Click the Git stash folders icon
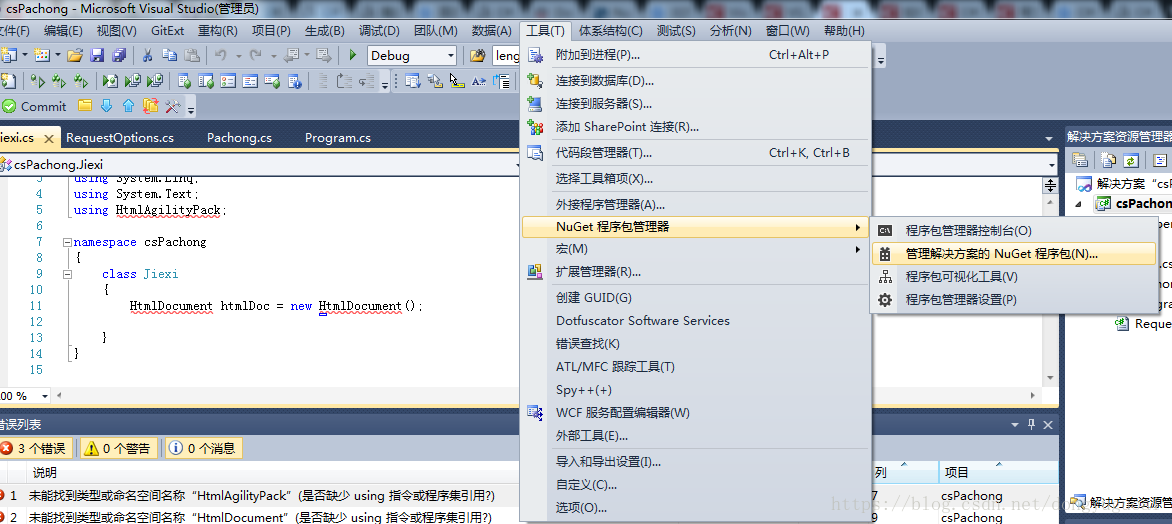The height and width of the screenshot is (524, 1172). tap(151, 106)
